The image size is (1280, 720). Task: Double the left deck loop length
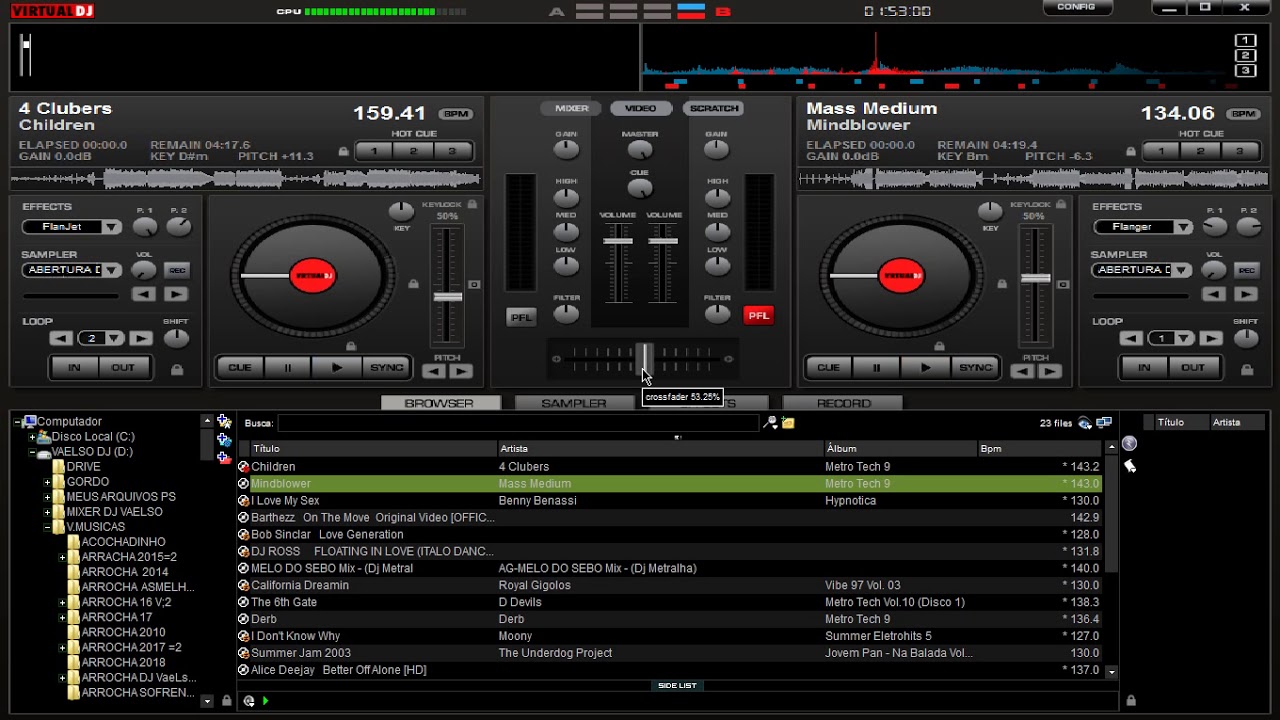pyautogui.click(x=141, y=339)
